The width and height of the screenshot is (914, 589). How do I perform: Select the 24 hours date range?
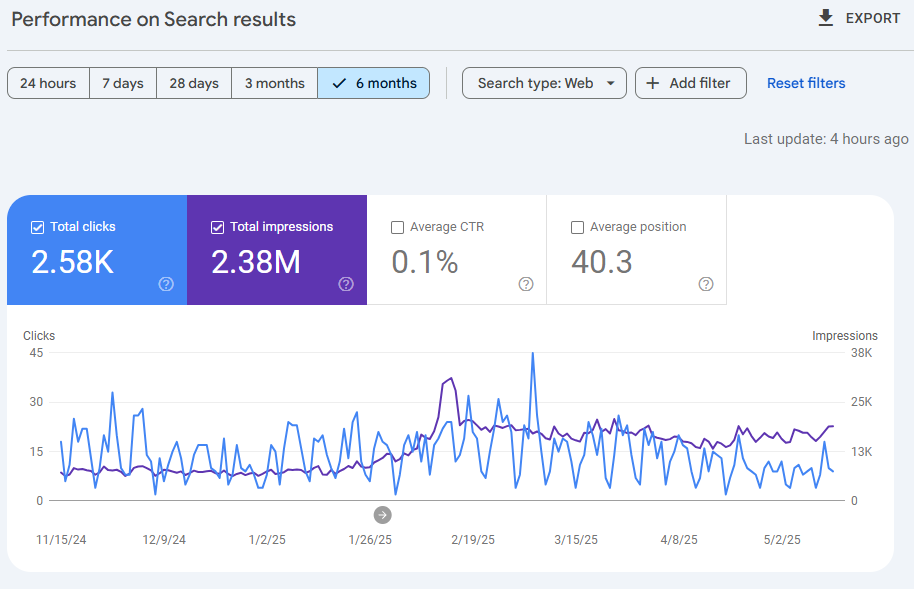coord(47,83)
